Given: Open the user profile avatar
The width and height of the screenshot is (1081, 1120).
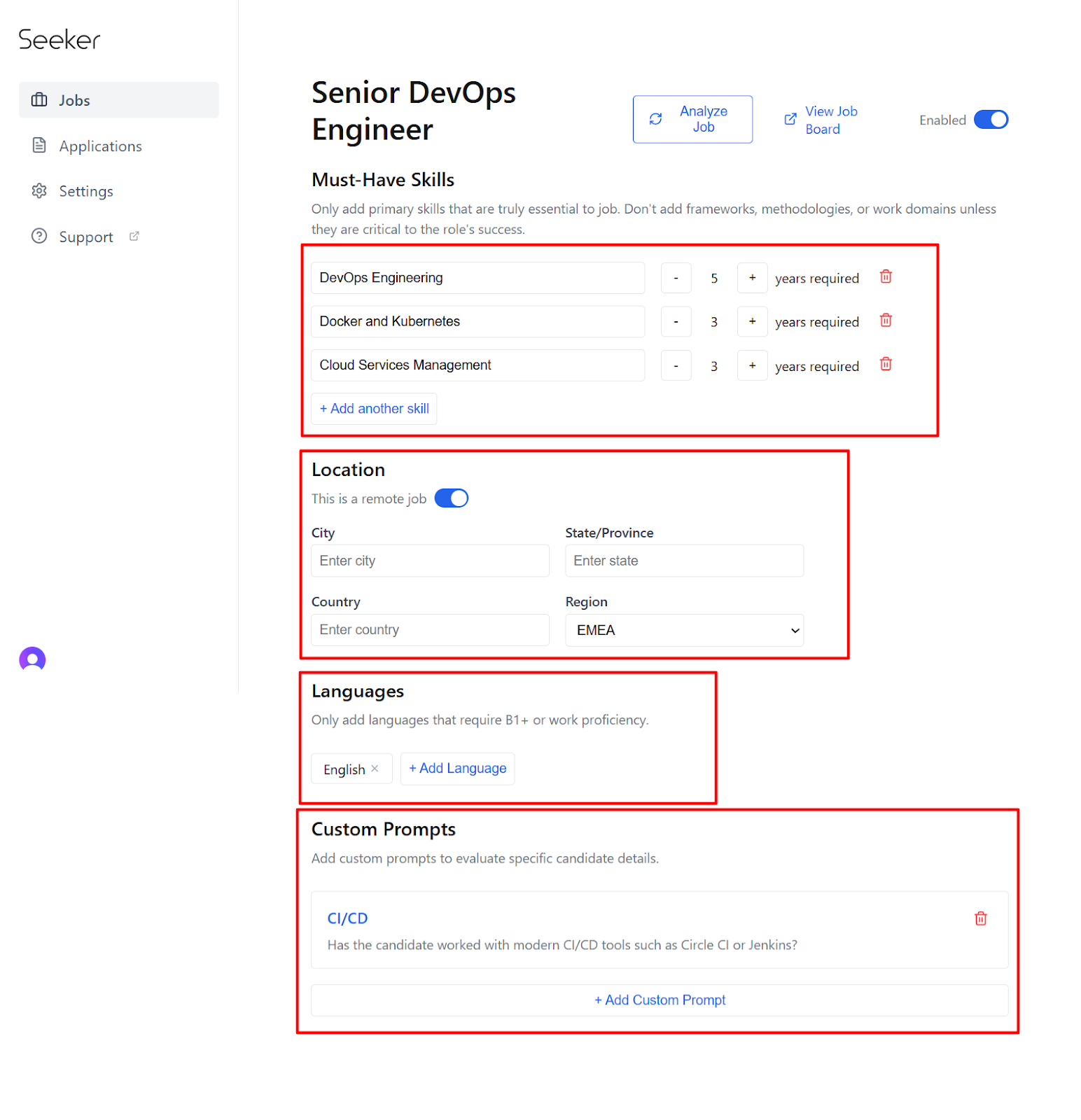Looking at the screenshot, I should [x=32, y=659].
